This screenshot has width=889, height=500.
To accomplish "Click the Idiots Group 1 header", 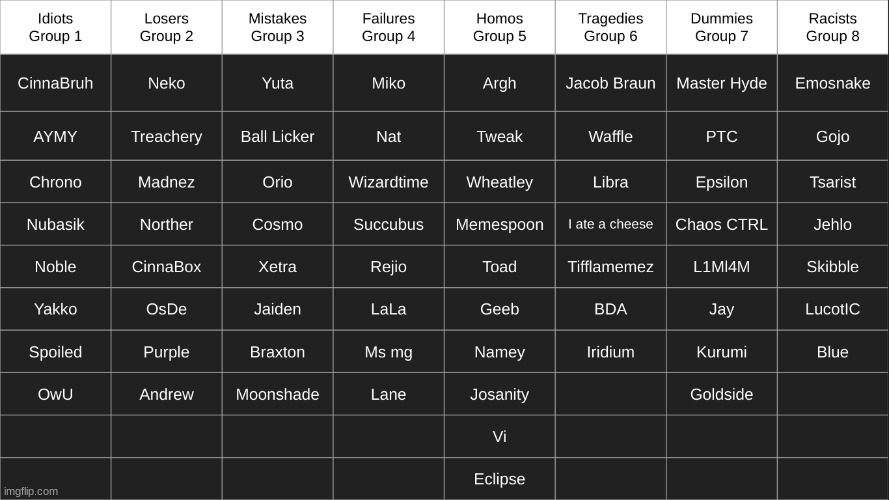I will click(56, 27).
